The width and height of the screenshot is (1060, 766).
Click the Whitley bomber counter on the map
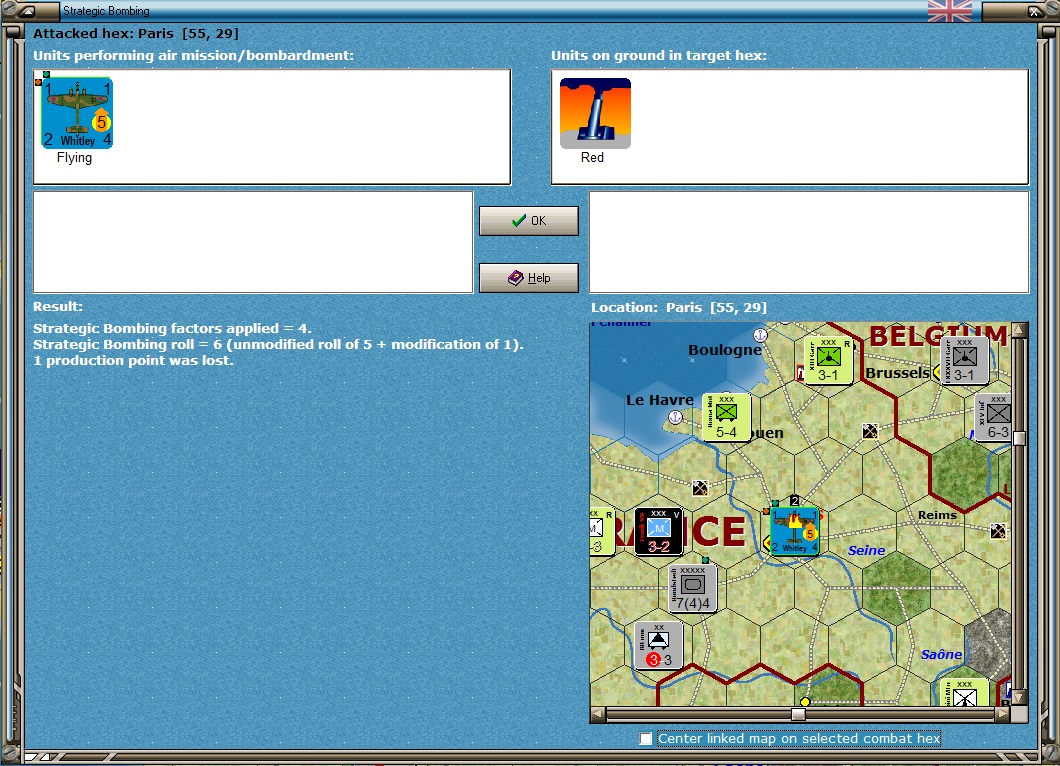click(795, 531)
